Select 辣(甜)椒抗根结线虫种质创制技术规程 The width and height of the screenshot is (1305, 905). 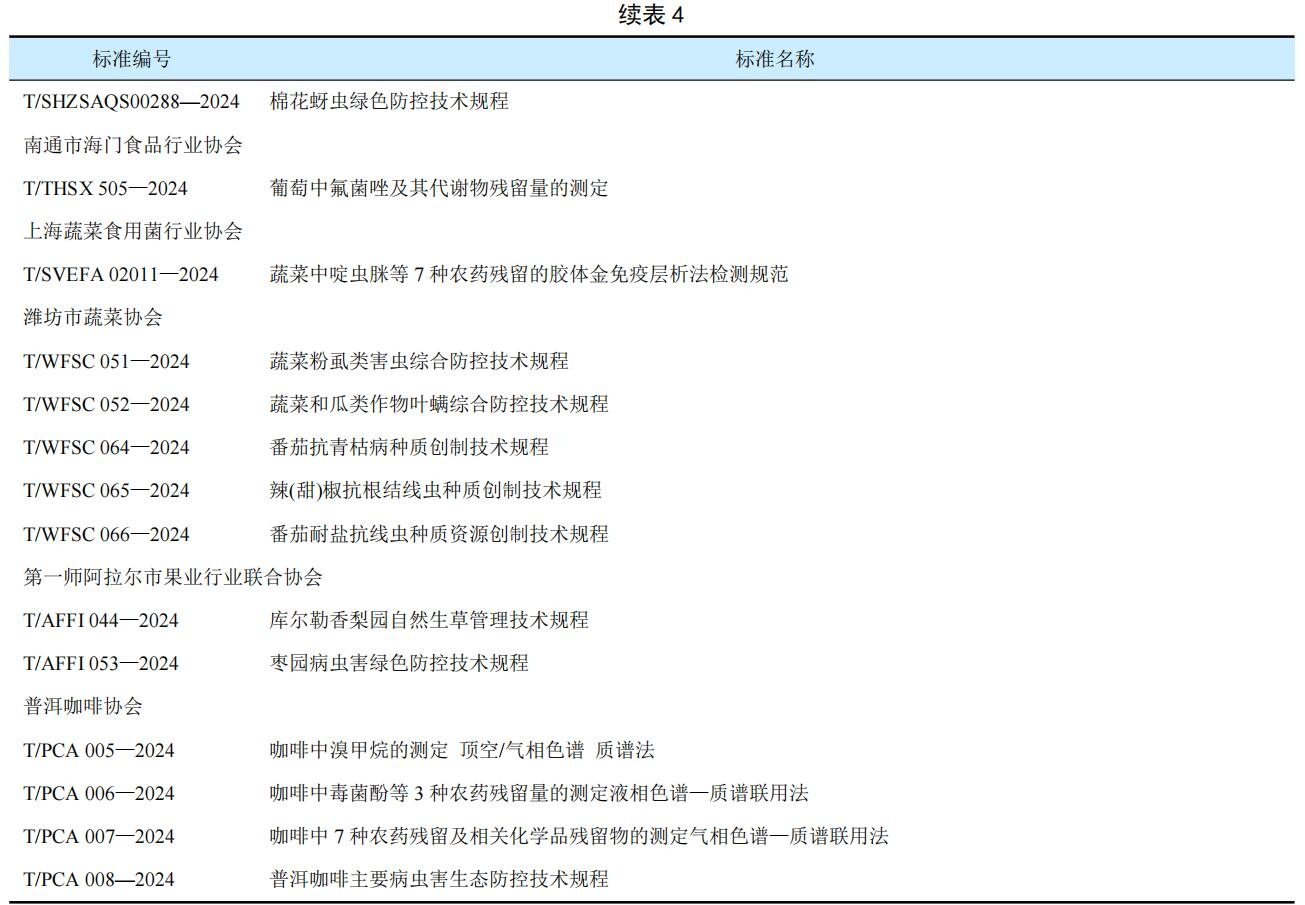tap(436, 490)
